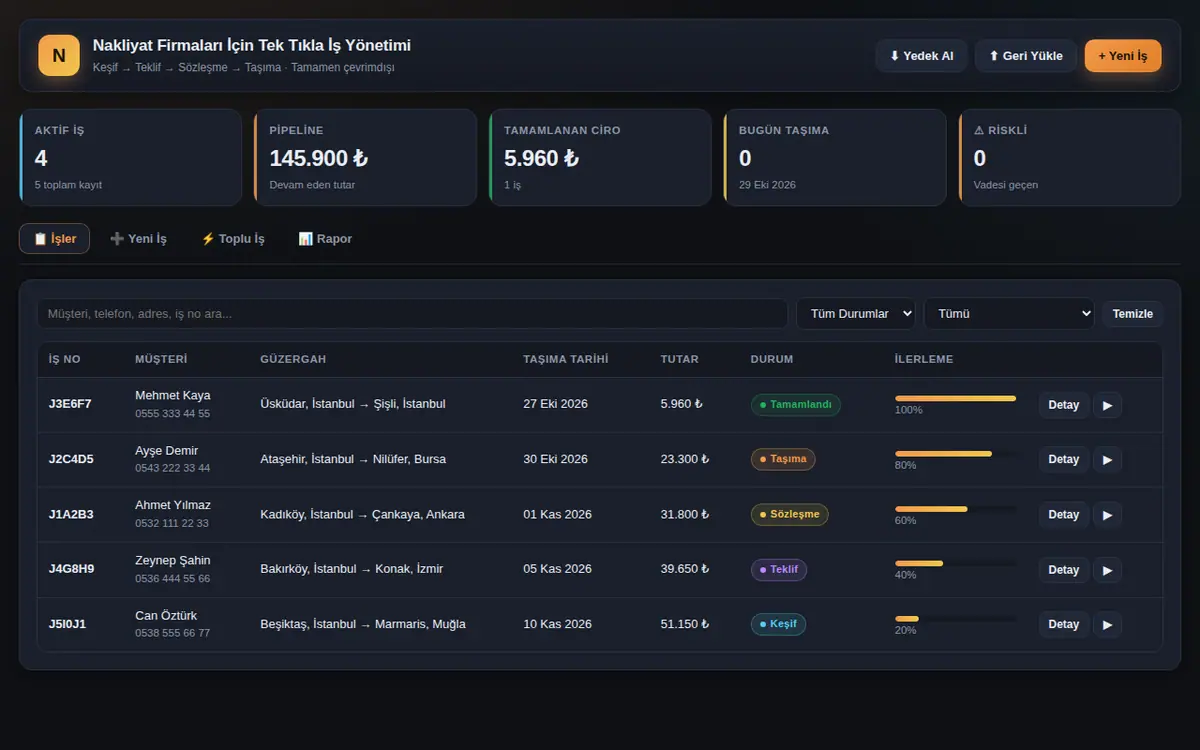
Task: Click the orange N app logo
Action: tap(59, 55)
